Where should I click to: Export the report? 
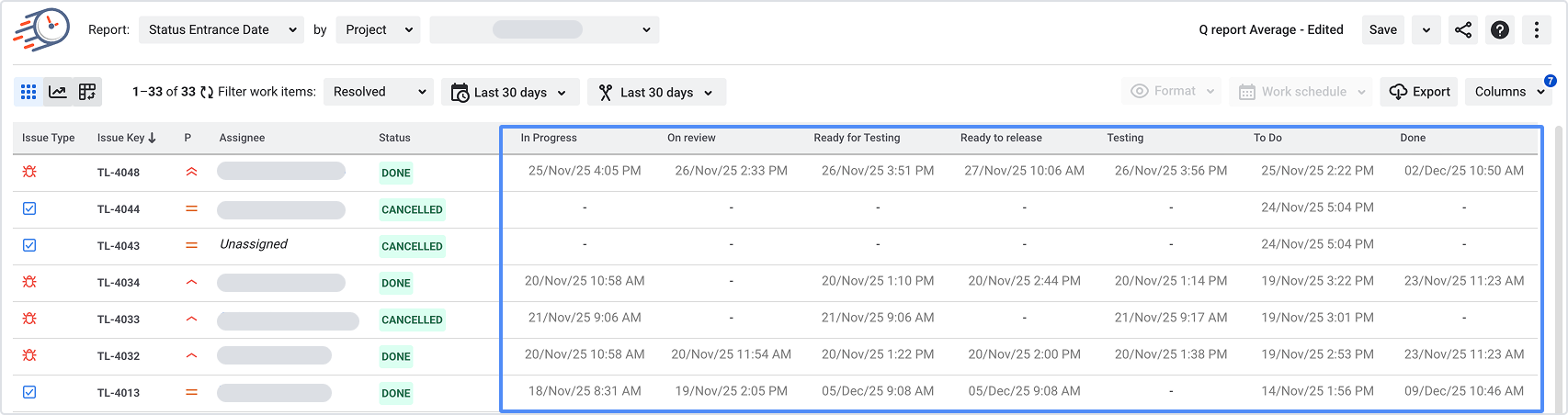tap(1418, 92)
